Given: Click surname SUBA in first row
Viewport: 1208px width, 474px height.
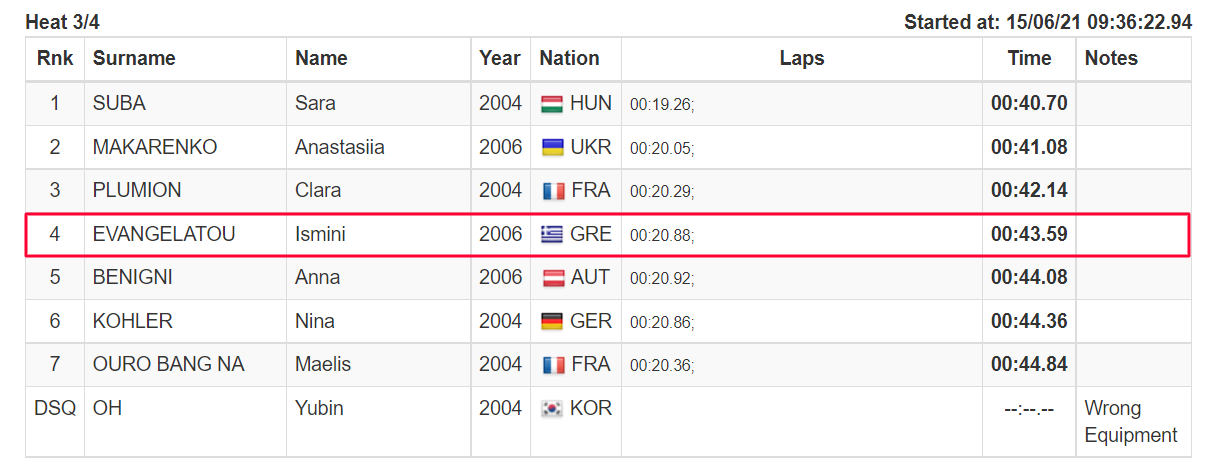Looking at the screenshot, I should (x=119, y=103).
